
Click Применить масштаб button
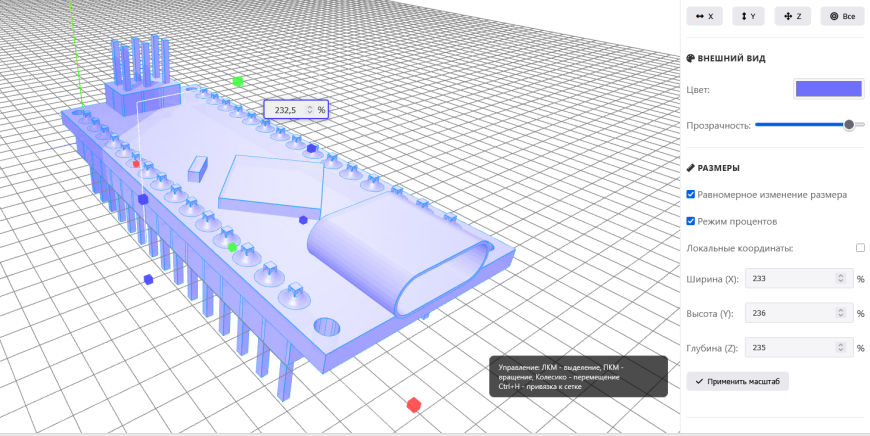[737, 382]
